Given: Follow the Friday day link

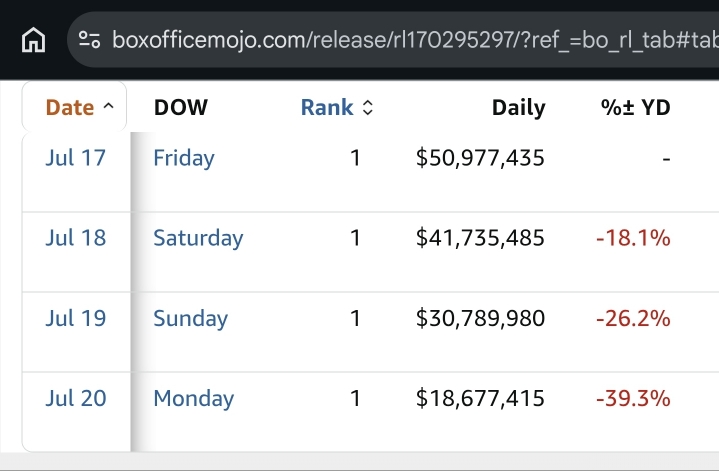Looking at the screenshot, I should (184, 159).
